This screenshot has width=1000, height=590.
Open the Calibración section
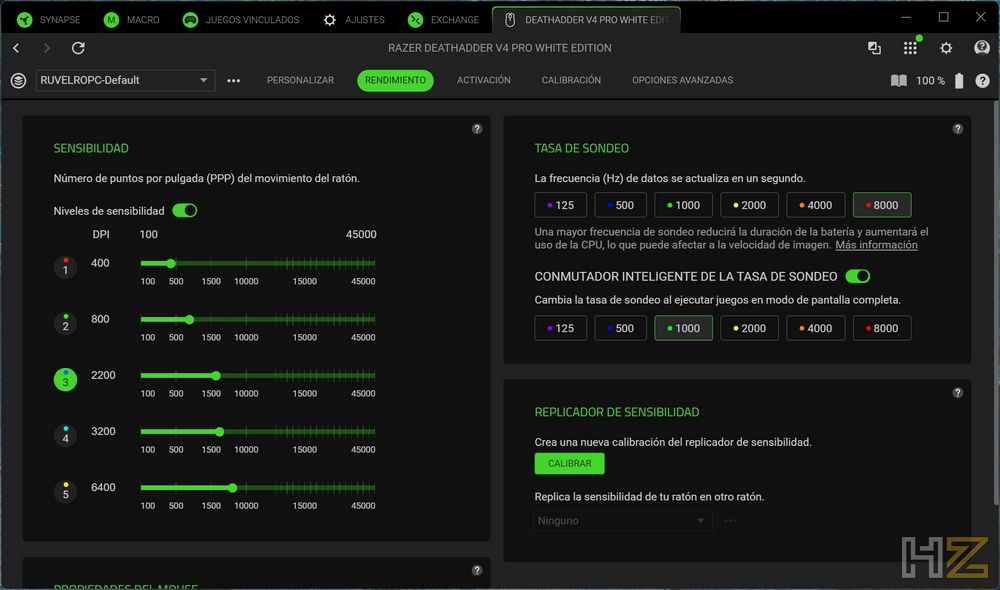point(571,80)
